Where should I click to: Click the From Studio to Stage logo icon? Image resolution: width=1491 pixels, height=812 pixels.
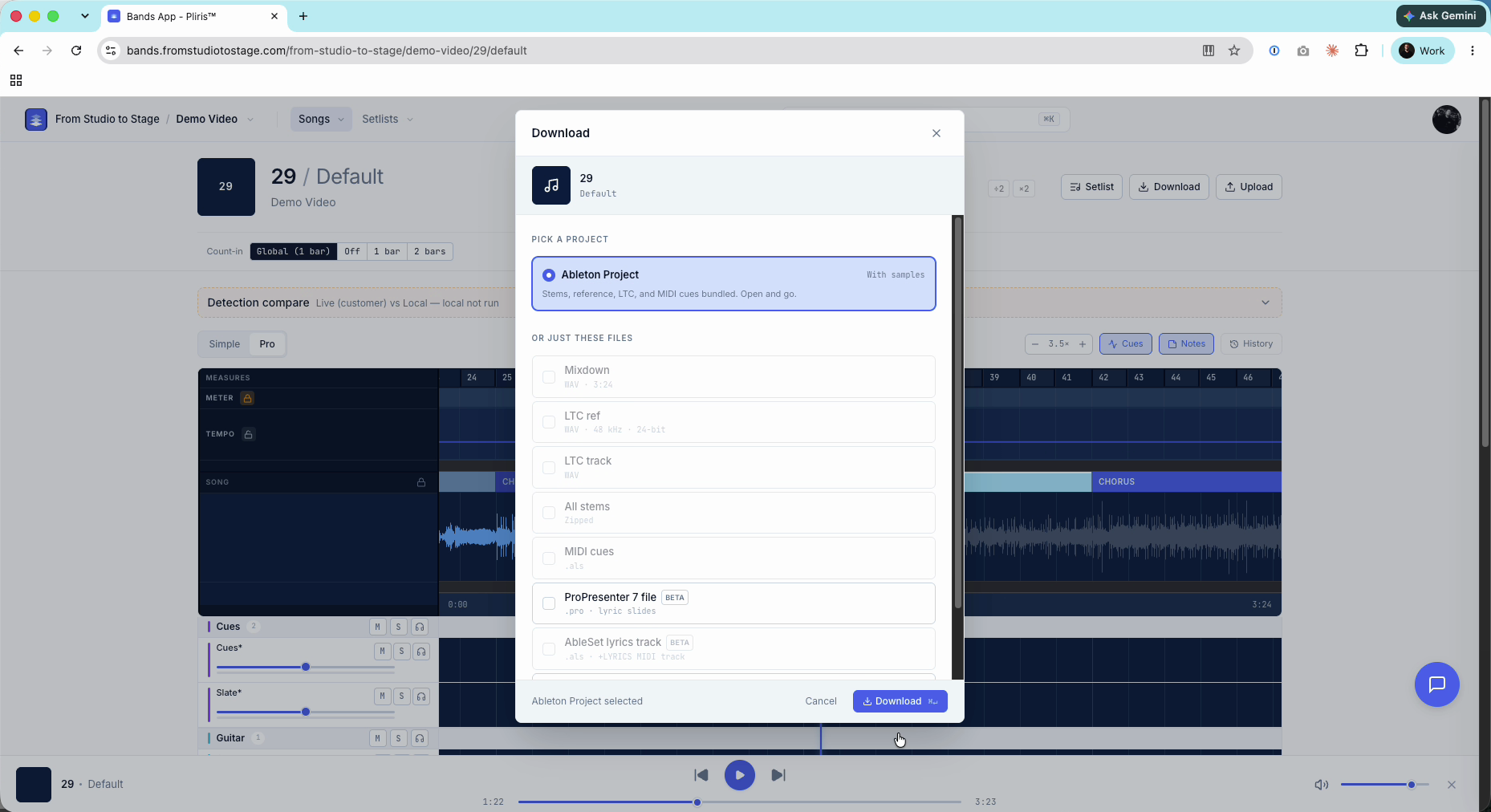point(35,119)
